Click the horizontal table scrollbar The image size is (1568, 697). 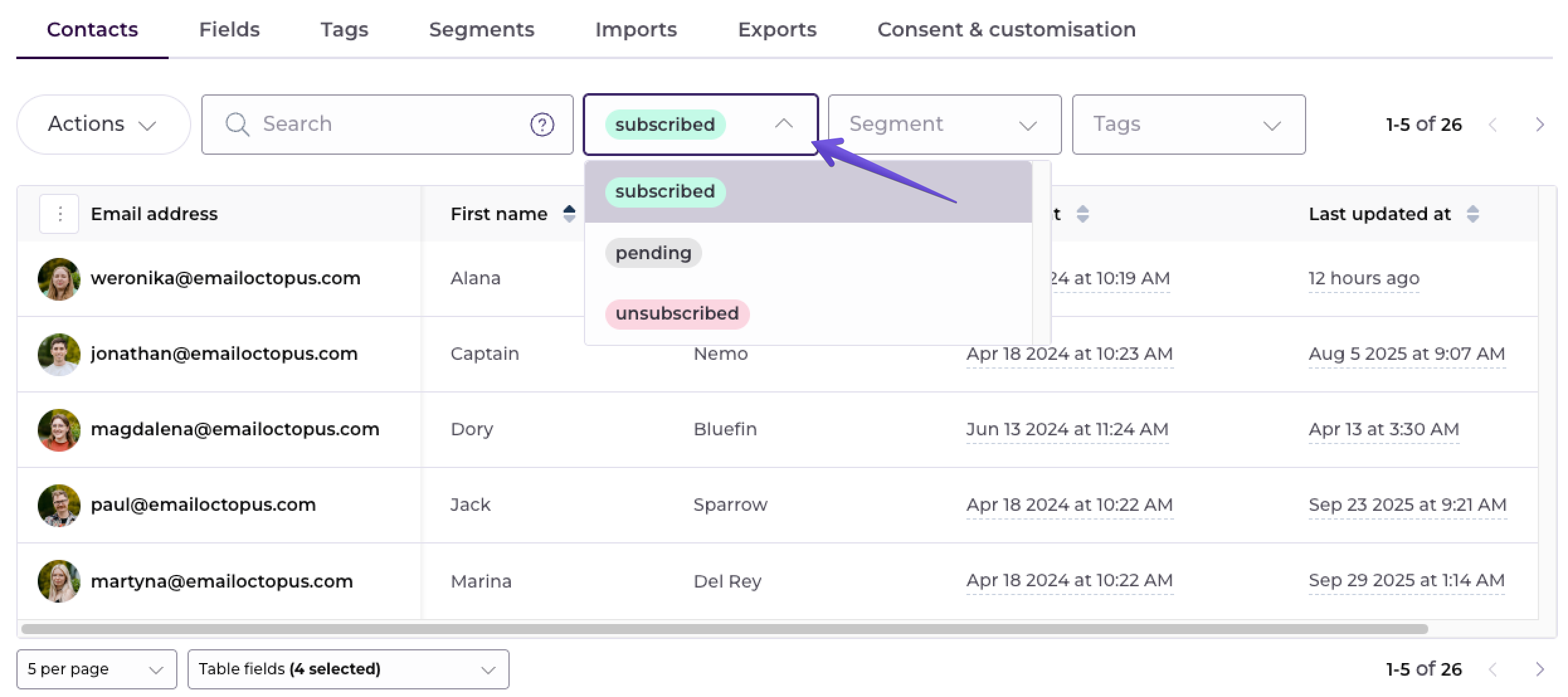point(724,629)
